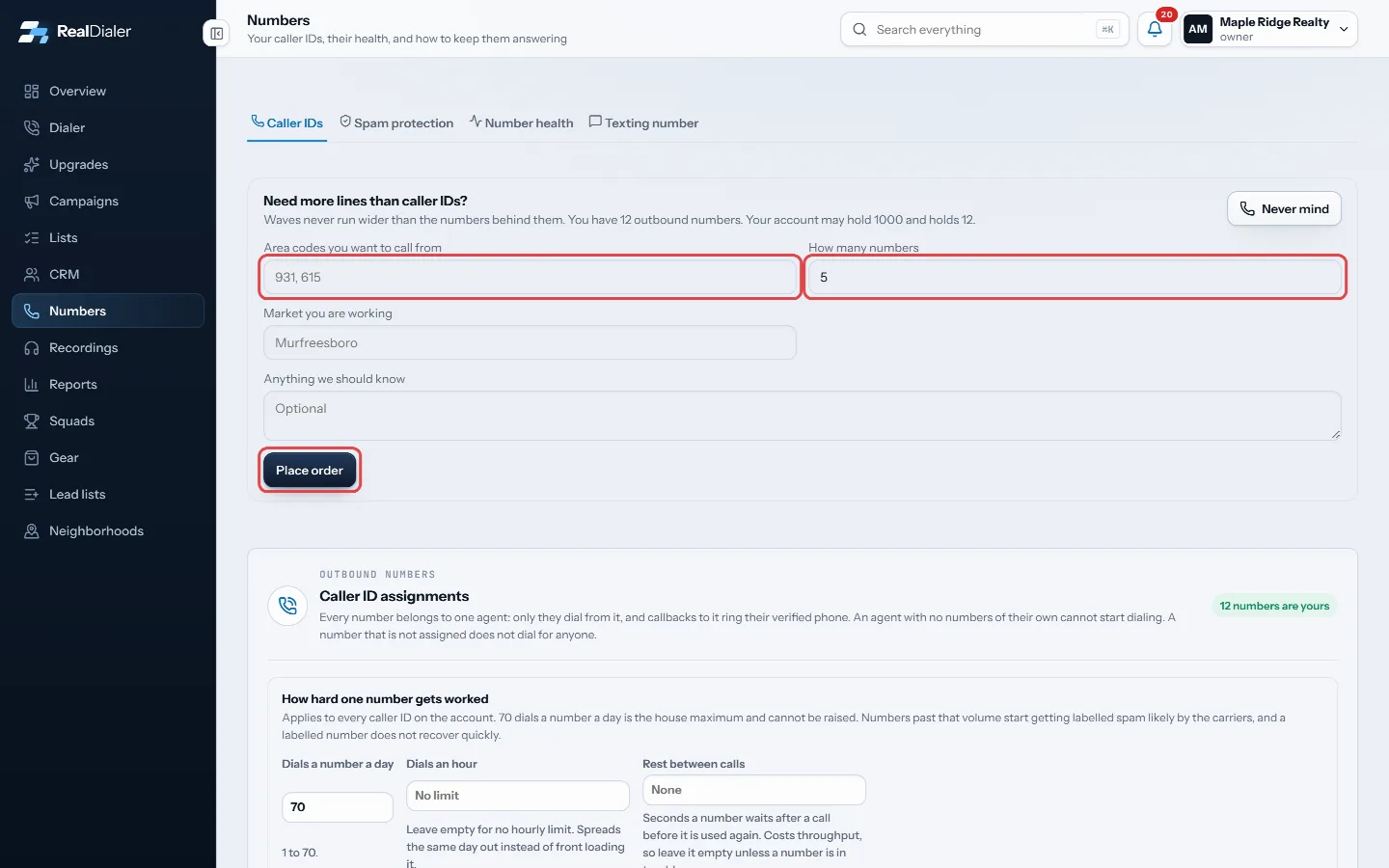Viewport: 1389px width, 868px height.
Task: Collapse the sidebar with the panel icon
Action: tap(216, 34)
